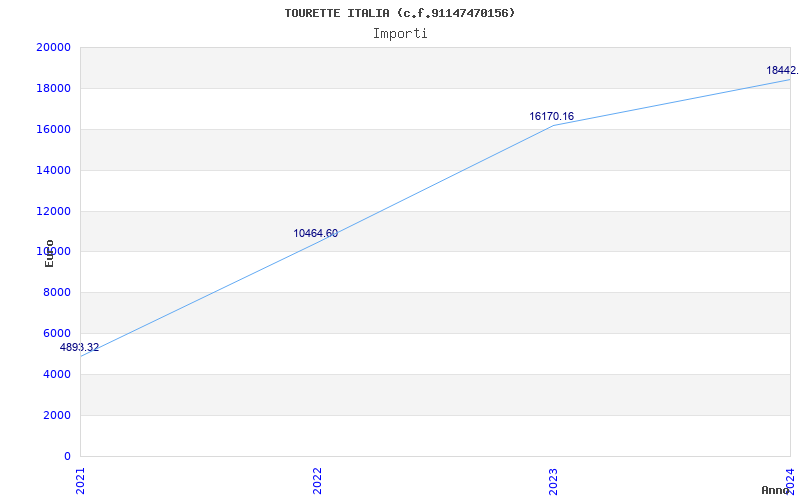Click the Euro y-axis title
This screenshot has height=500, width=800.
click(49, 252)
